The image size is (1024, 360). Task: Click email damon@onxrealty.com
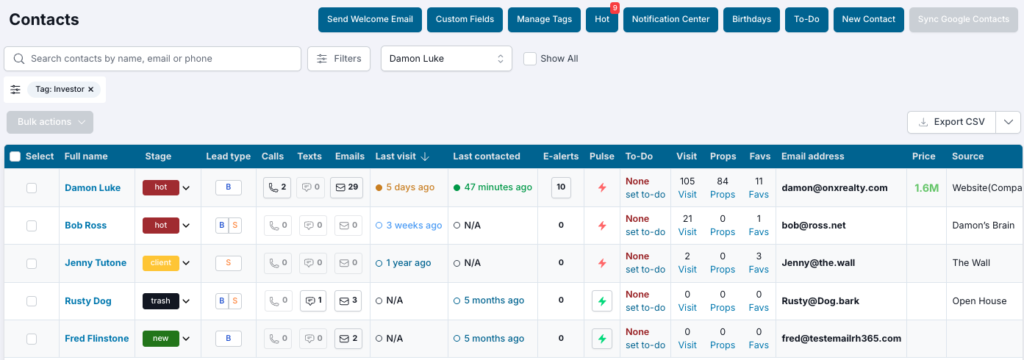point(835,188)
